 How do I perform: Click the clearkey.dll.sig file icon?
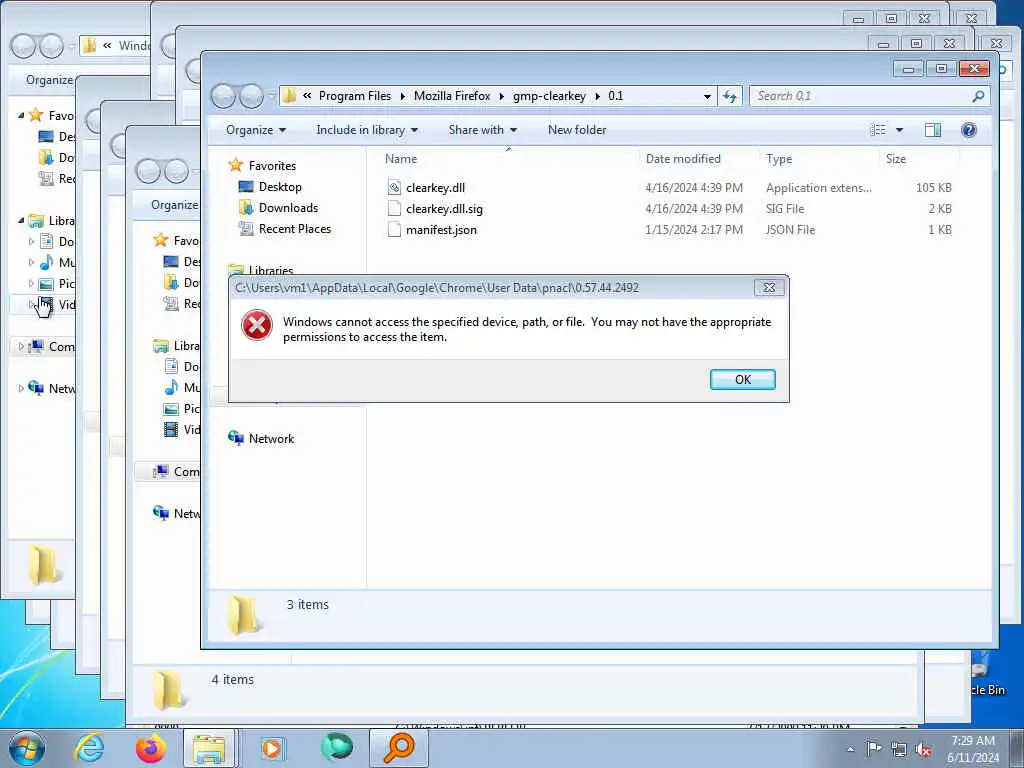click(x=394, y=209)
